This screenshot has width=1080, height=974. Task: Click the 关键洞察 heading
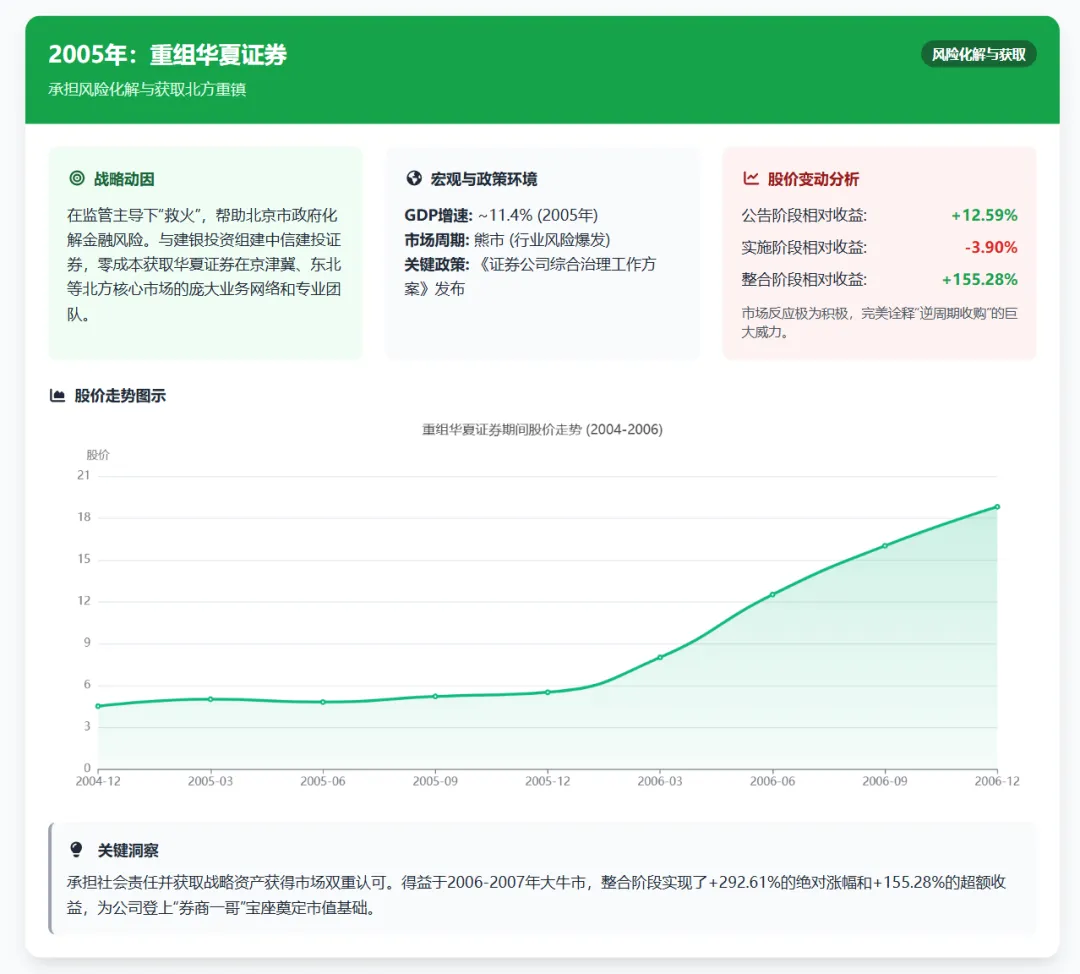(128, 851)
